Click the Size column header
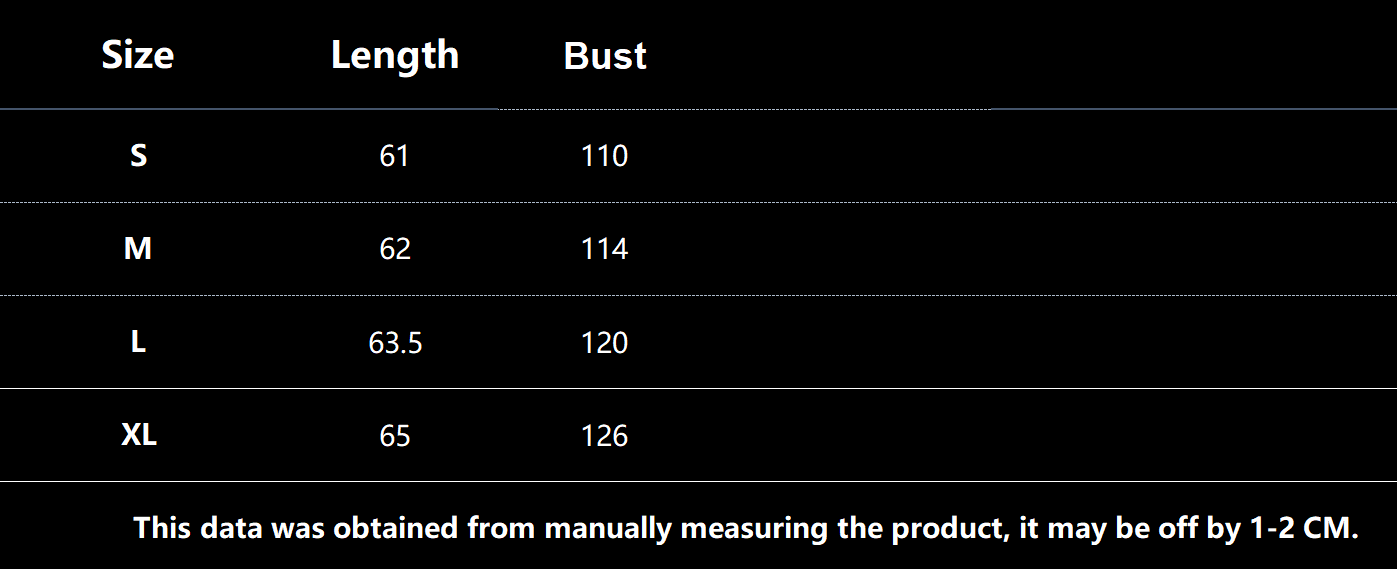 coord(138,55)
